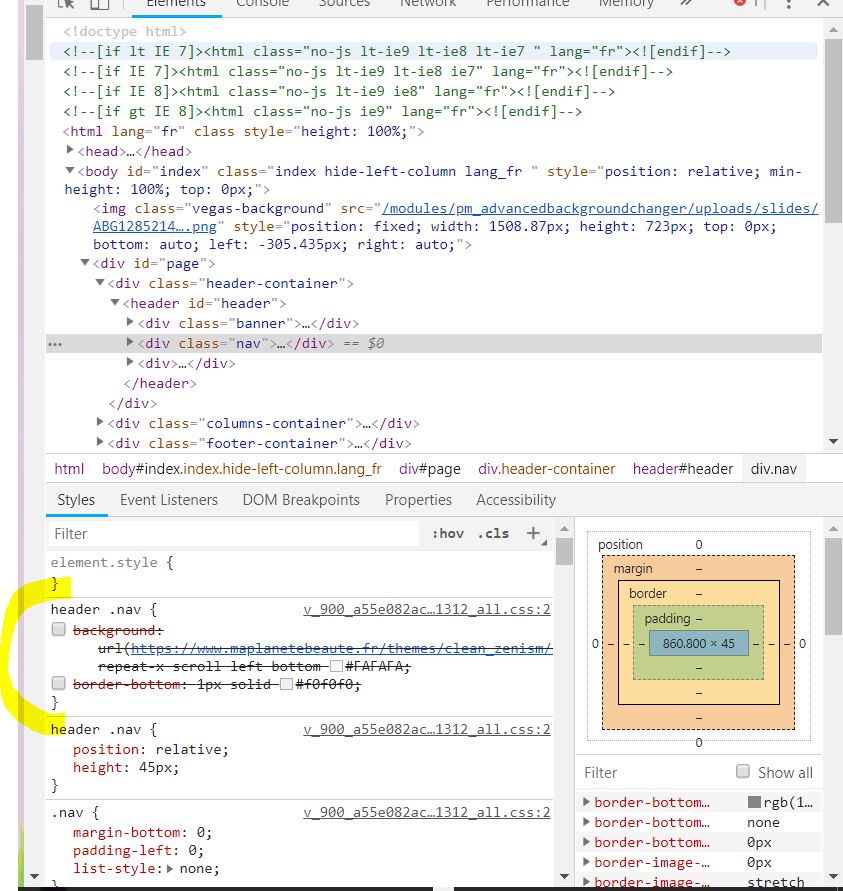Click the Styles pane scroll-up arrow

click(564, 528)
